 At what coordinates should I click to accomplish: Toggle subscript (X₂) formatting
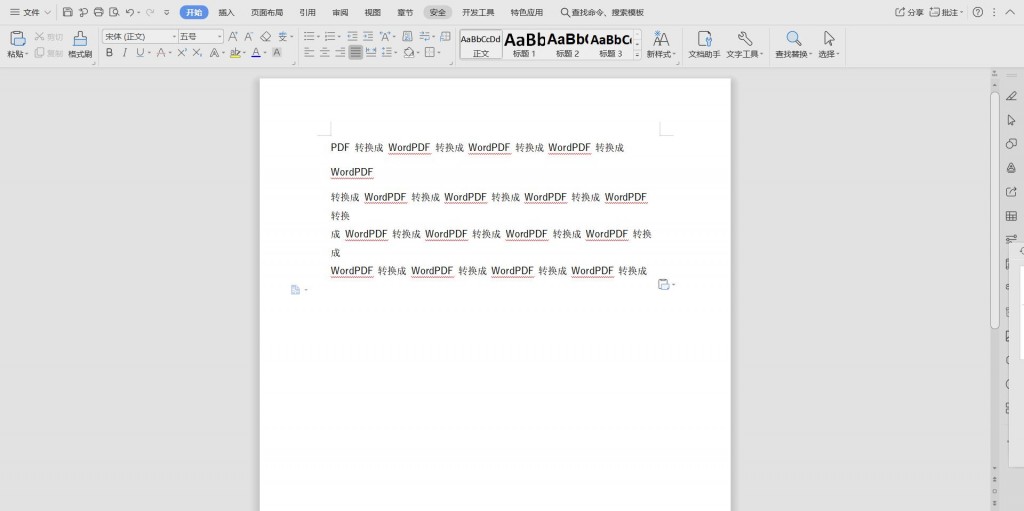click(x=197, y=52)
